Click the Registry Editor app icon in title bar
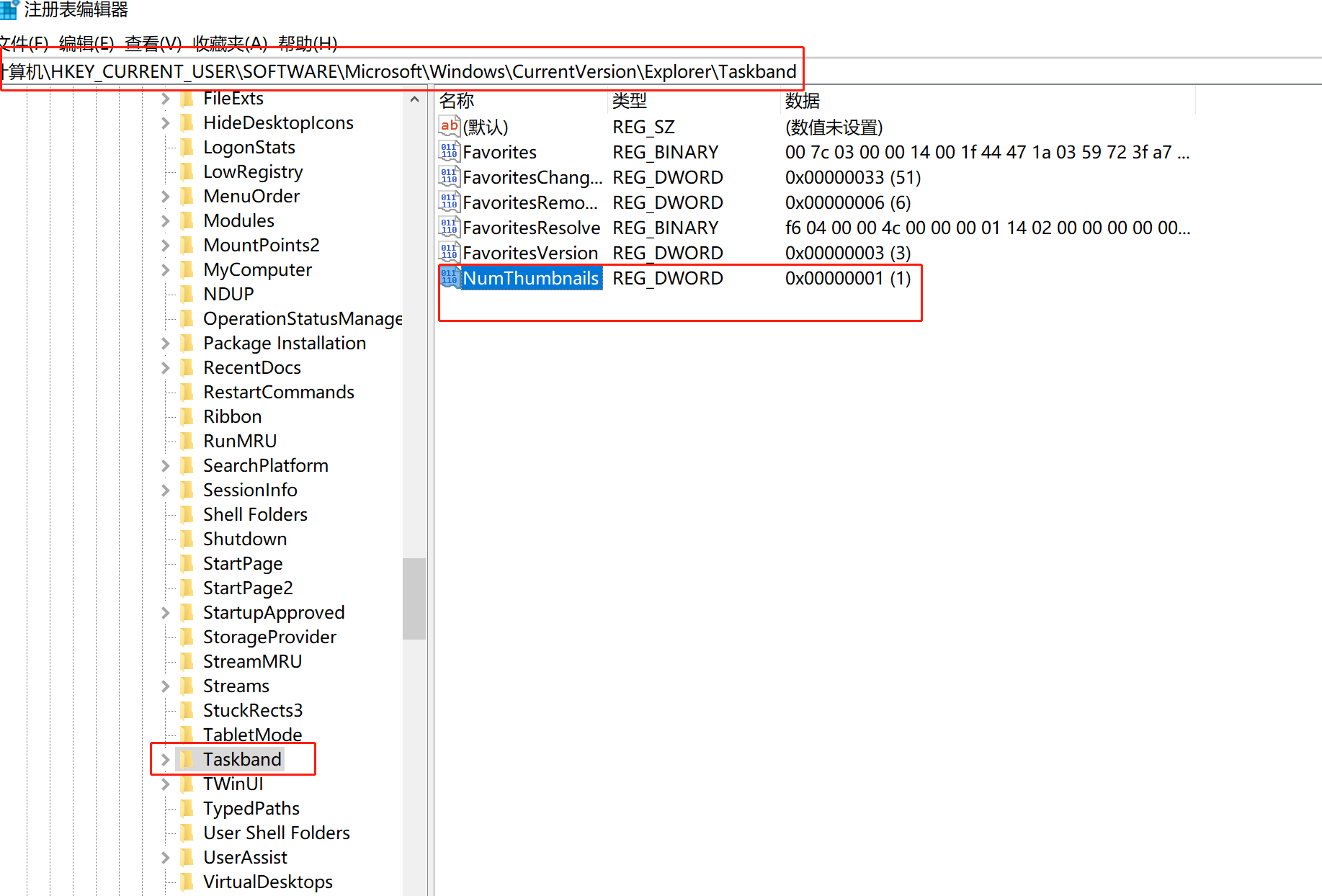Viewport: 1322px width, 896px height. (9, 9)
